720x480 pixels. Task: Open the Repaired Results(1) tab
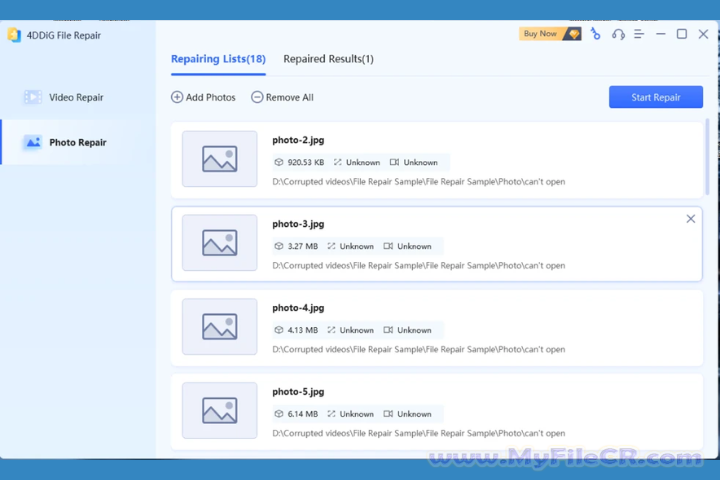pos(328,59)
